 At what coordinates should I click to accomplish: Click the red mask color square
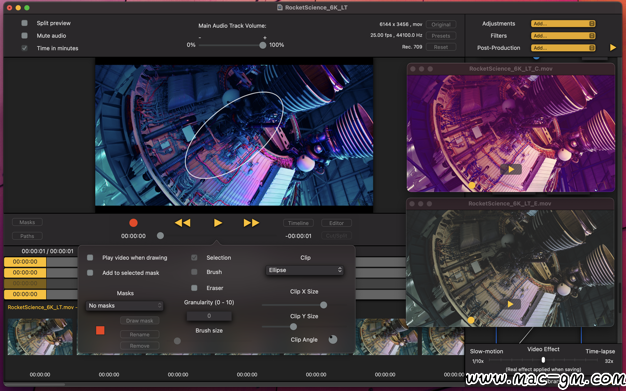point(100,330)
